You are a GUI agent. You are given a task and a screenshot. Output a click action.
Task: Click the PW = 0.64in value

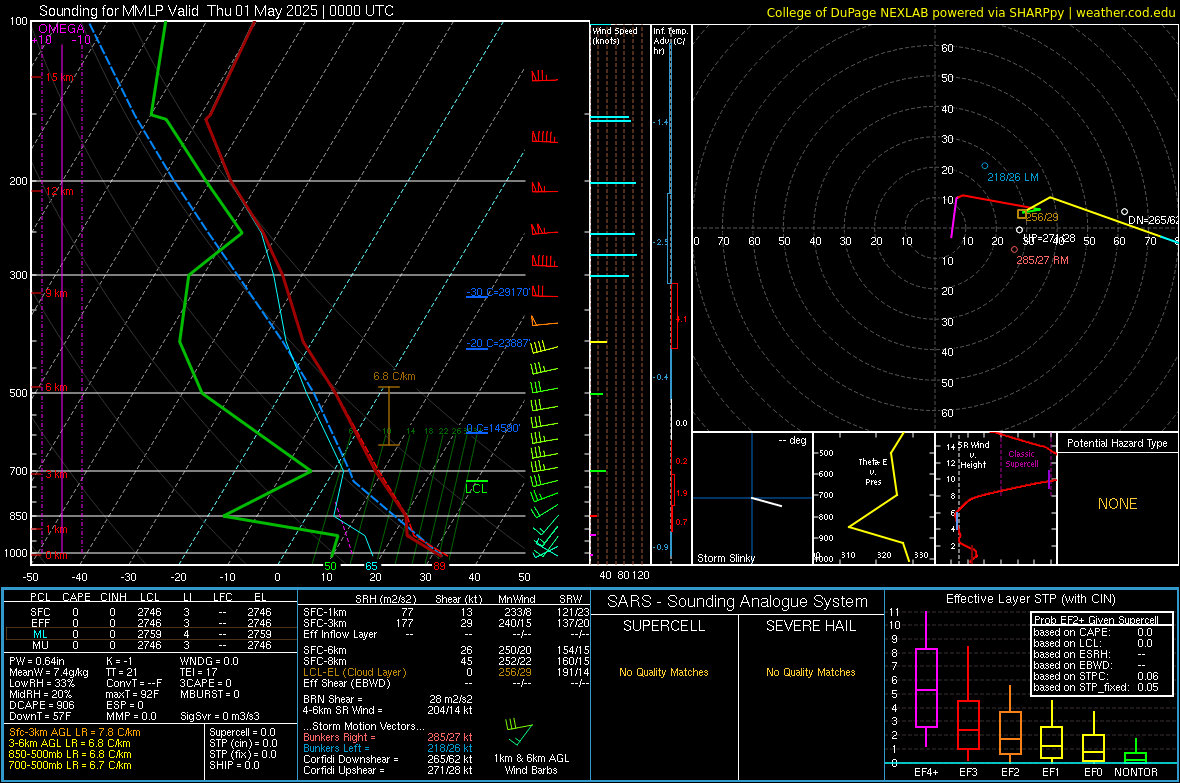coord(37,661)
